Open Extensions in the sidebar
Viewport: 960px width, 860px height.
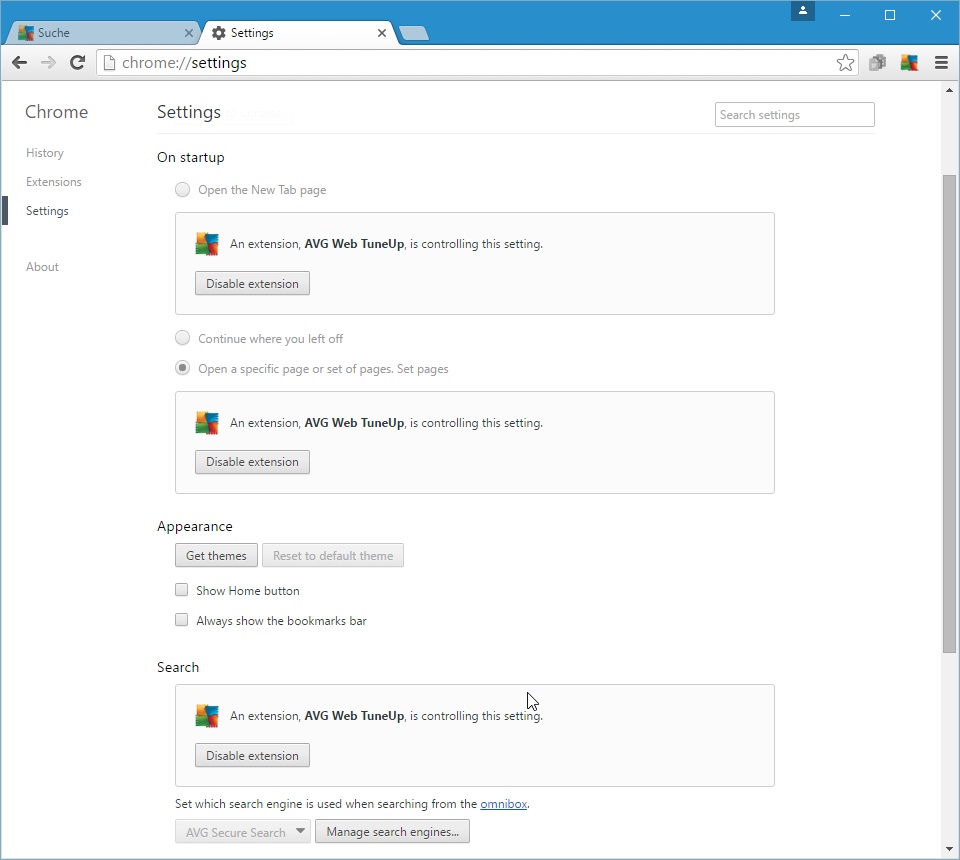point(53,182)
